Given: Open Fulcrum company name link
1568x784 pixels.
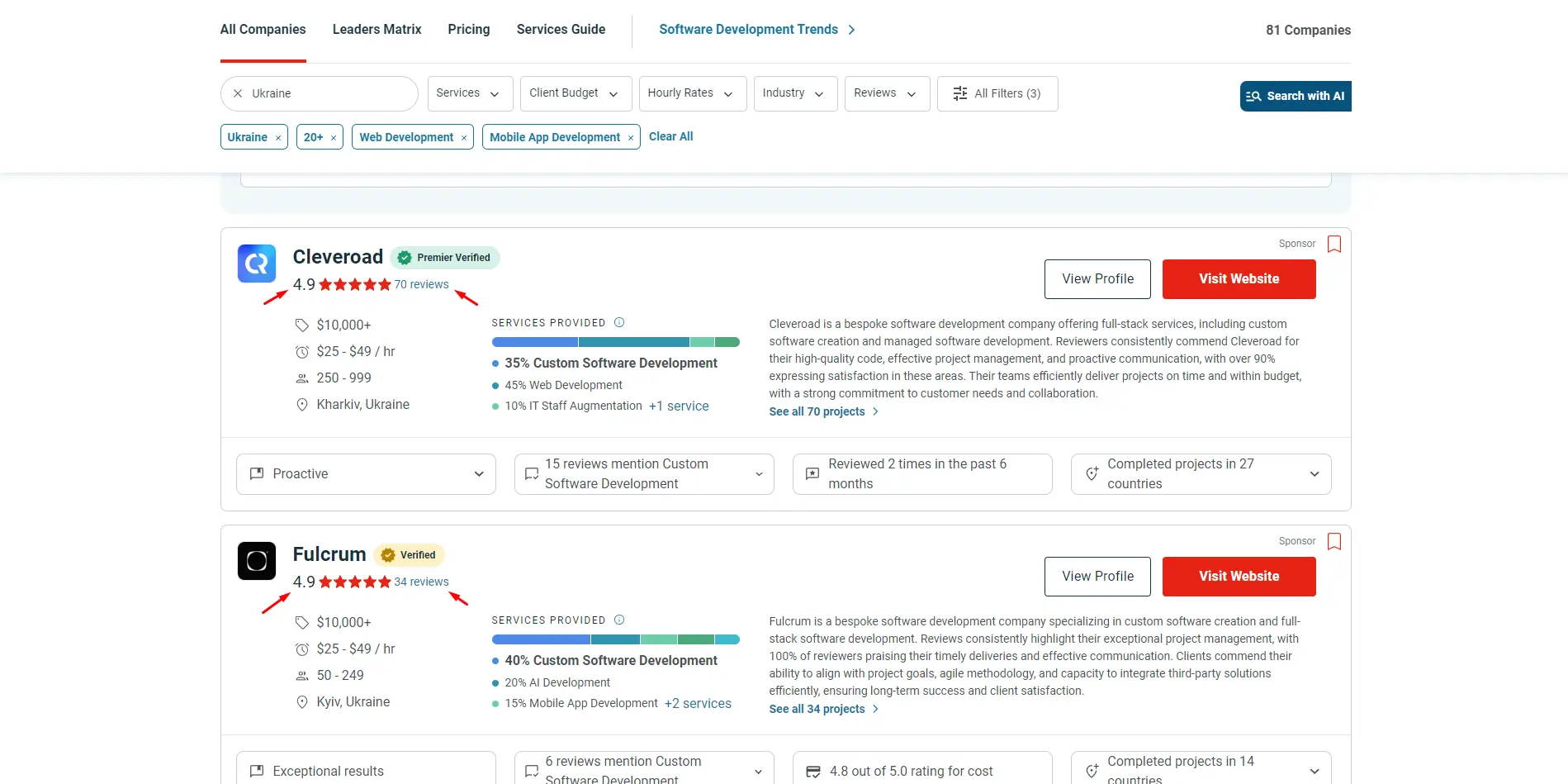Looking at the screenshot, I should point(329,554).
